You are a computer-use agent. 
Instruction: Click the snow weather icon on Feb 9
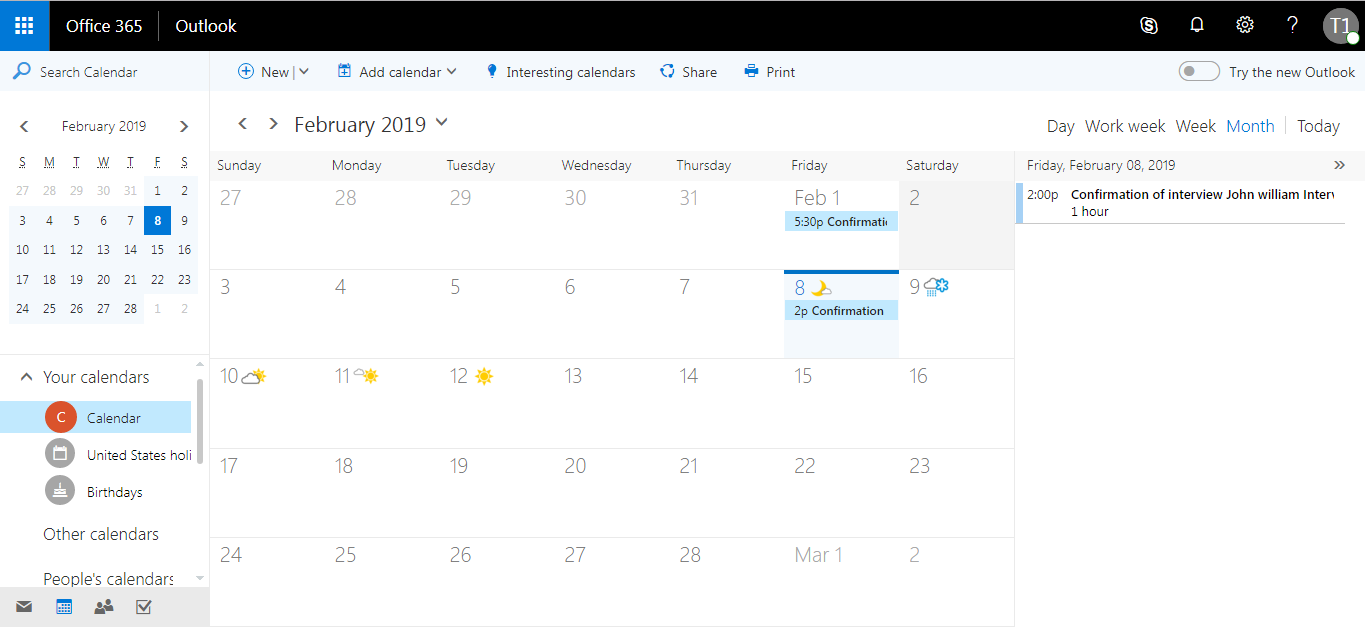pyautogui.click(x=936, y=288)
